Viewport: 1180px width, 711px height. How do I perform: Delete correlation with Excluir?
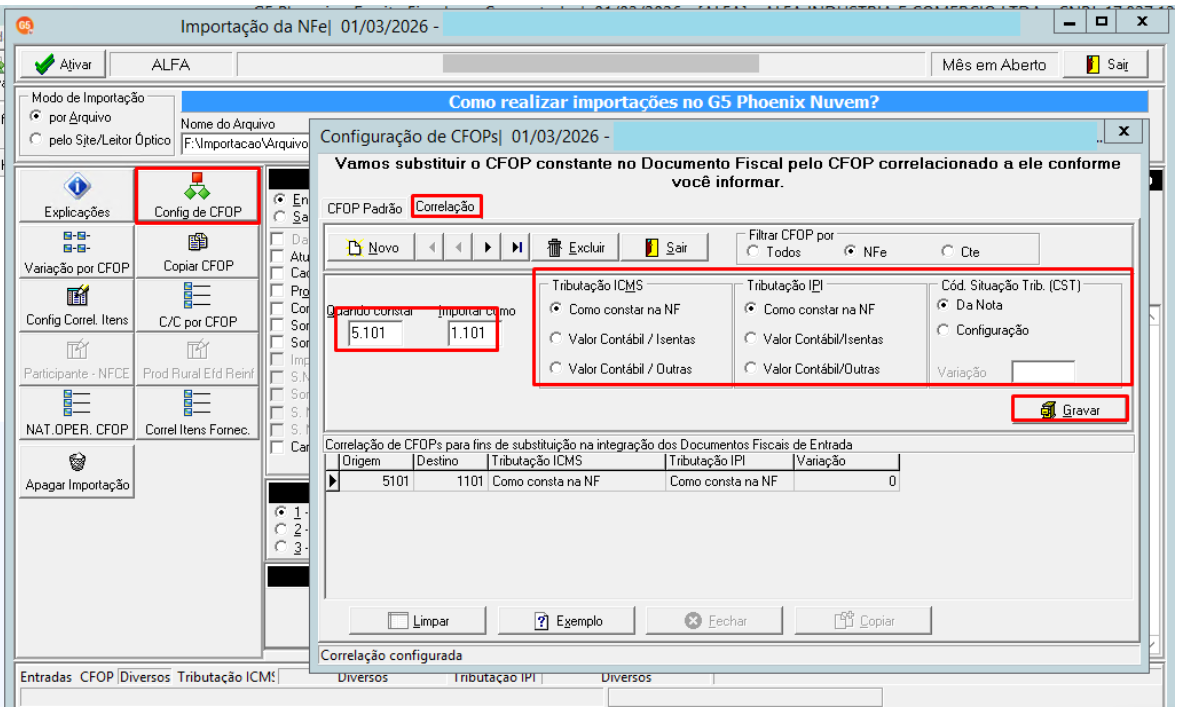[576, 248]
